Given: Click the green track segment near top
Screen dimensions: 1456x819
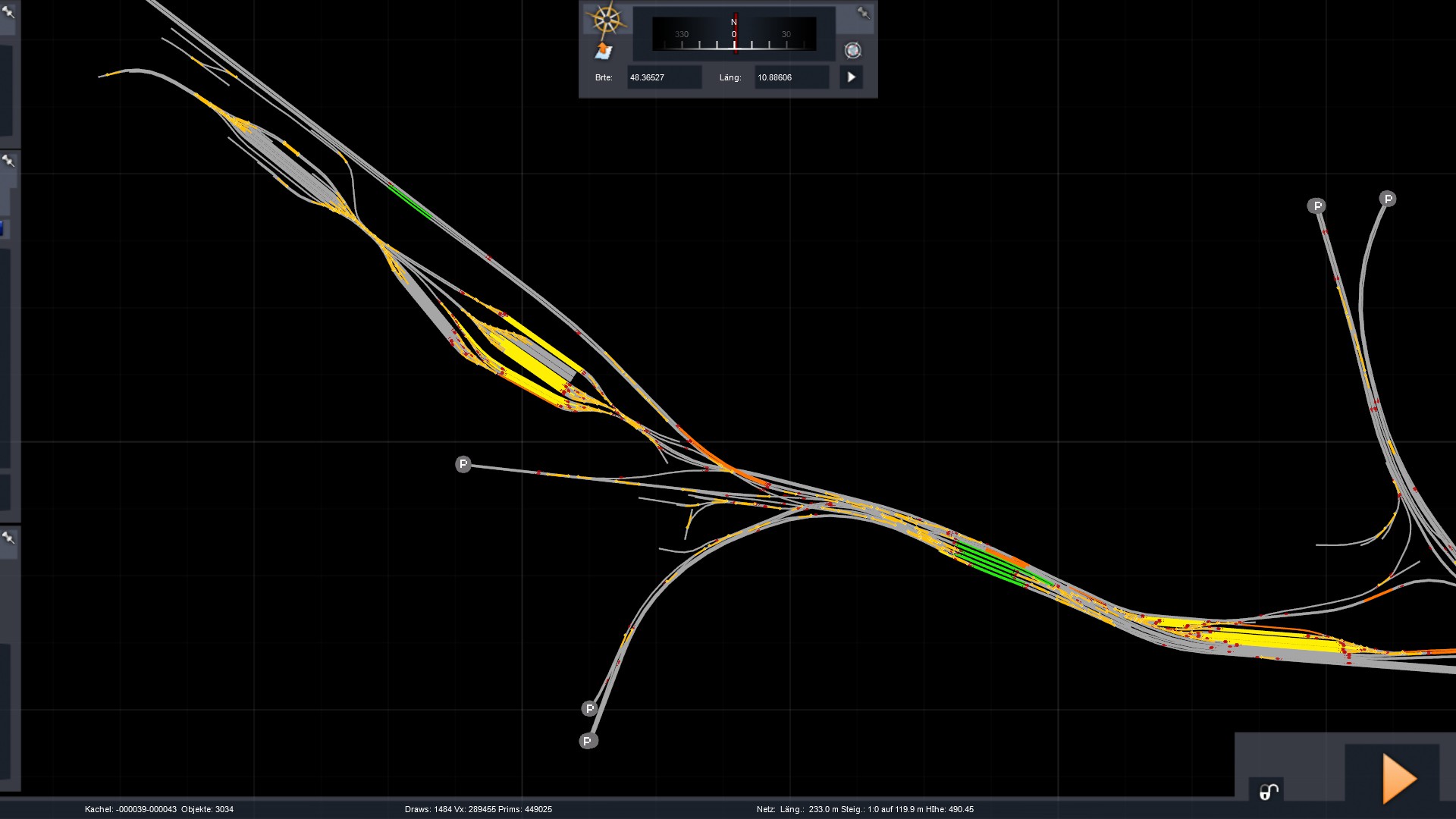Looking at the screenshot, I should coord(410,202).
